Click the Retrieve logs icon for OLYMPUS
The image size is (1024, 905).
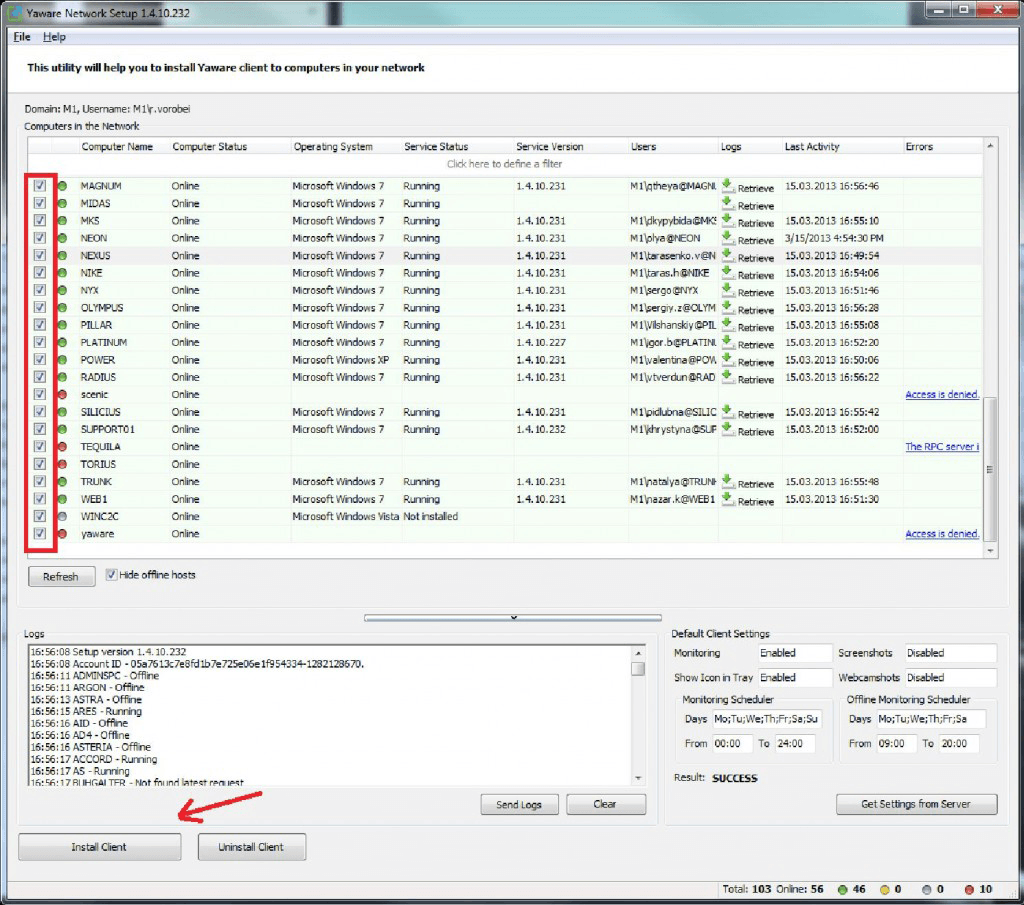click(727, 308)
